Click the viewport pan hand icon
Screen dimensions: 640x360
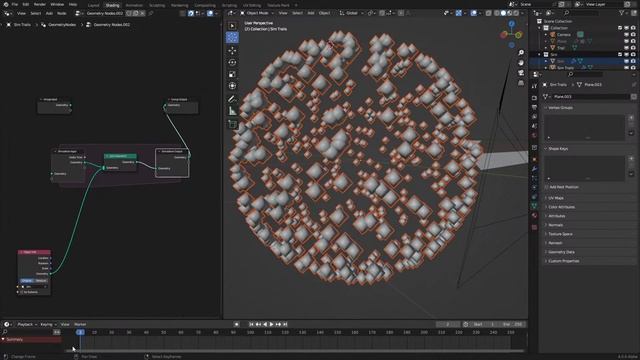[521, 62]
